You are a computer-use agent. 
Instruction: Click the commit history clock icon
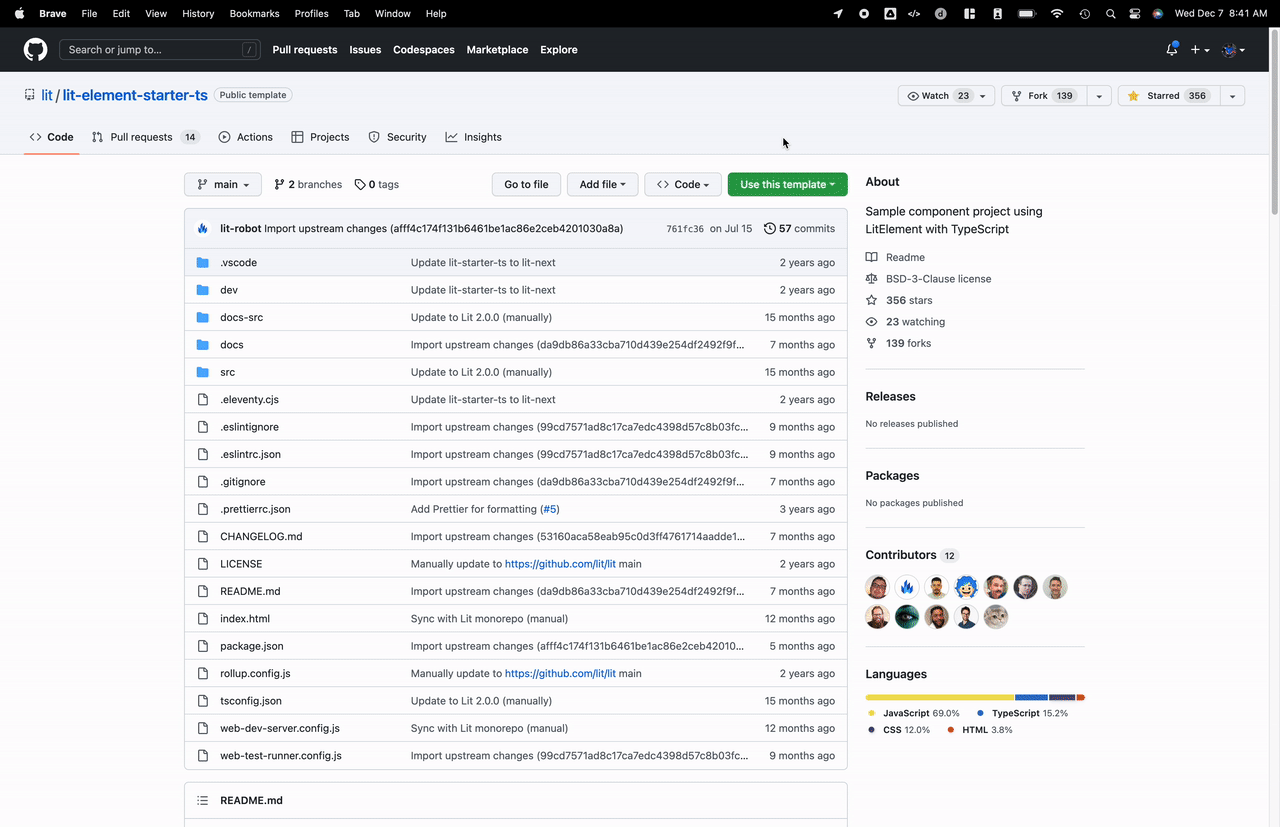tap(769, 228)
